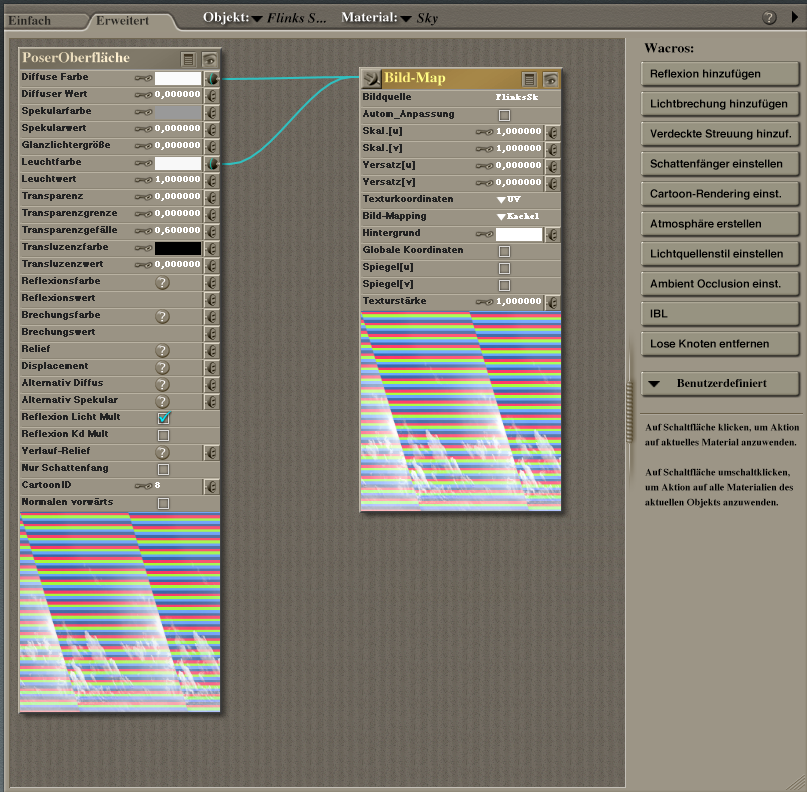Uncheck Reflexion Licht Mult checkbox
Screen dimensions: 807x792
click(x=164, y=417)
